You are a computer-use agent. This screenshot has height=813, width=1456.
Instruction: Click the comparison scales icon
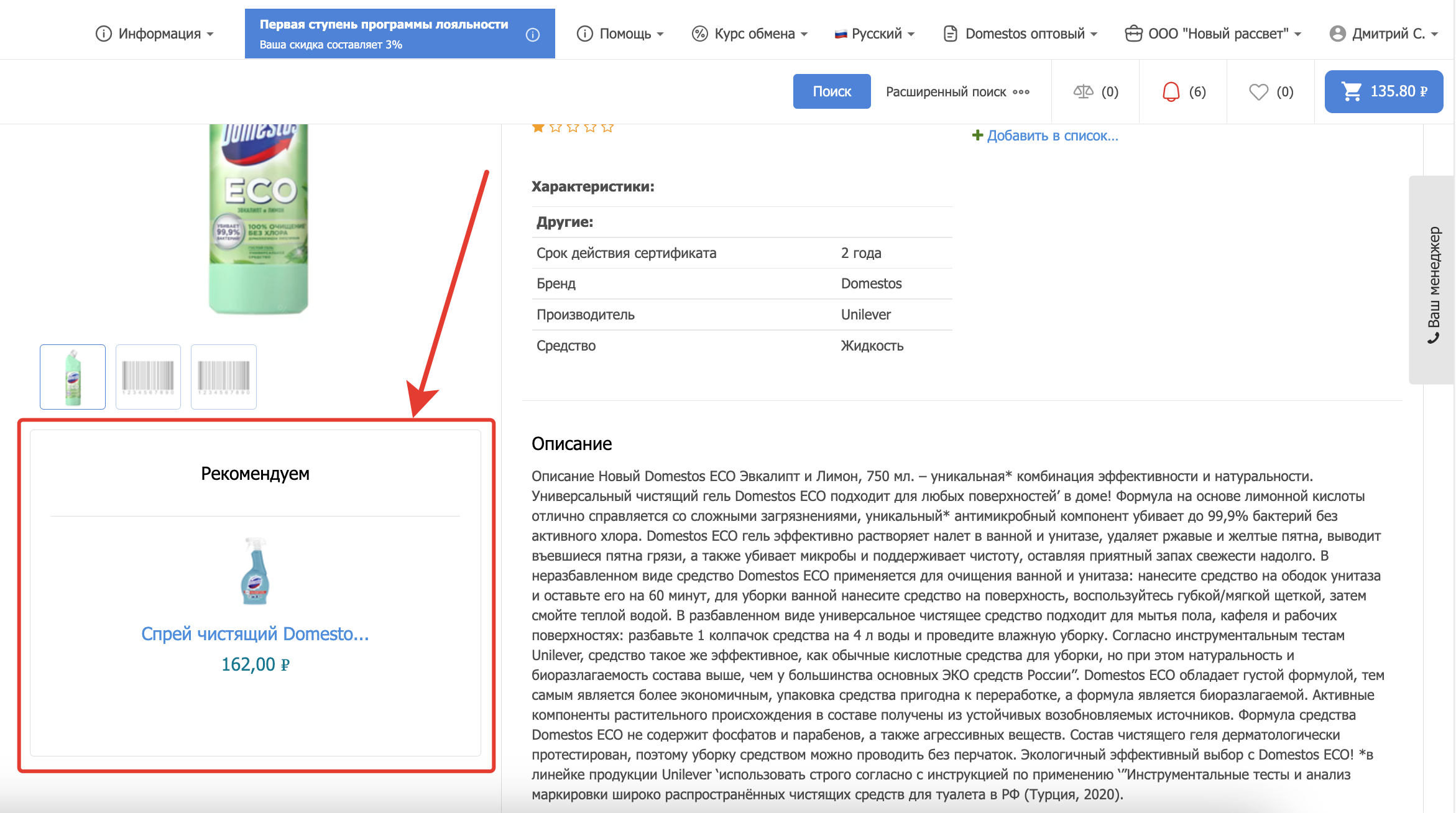click(x=1083, y=92)
